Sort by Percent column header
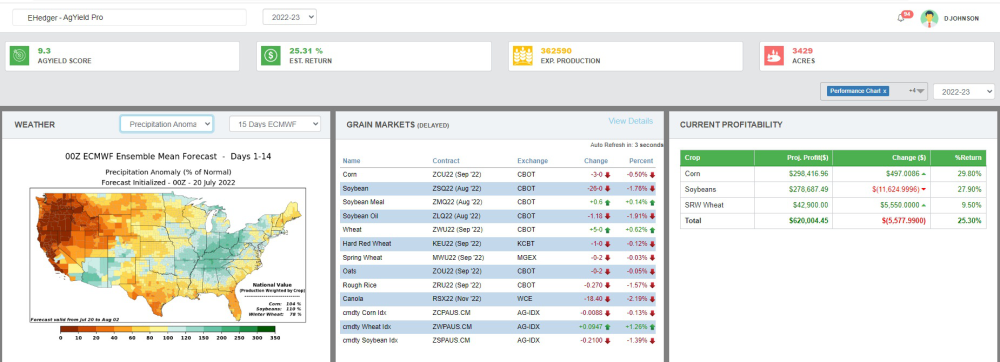 (641, 161)
